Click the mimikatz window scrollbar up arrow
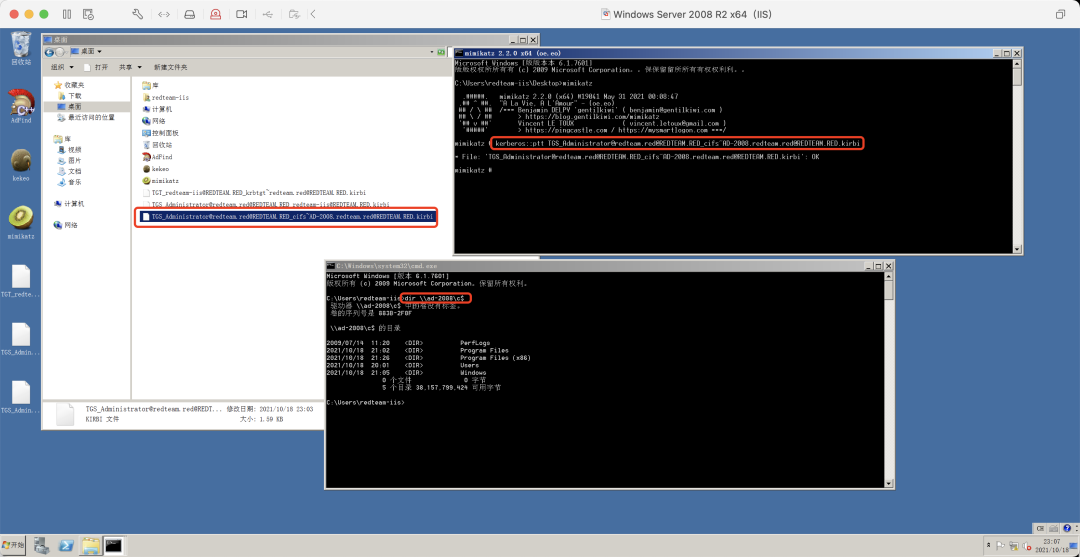This screenshot has height=557, width=1080. 1017,64
